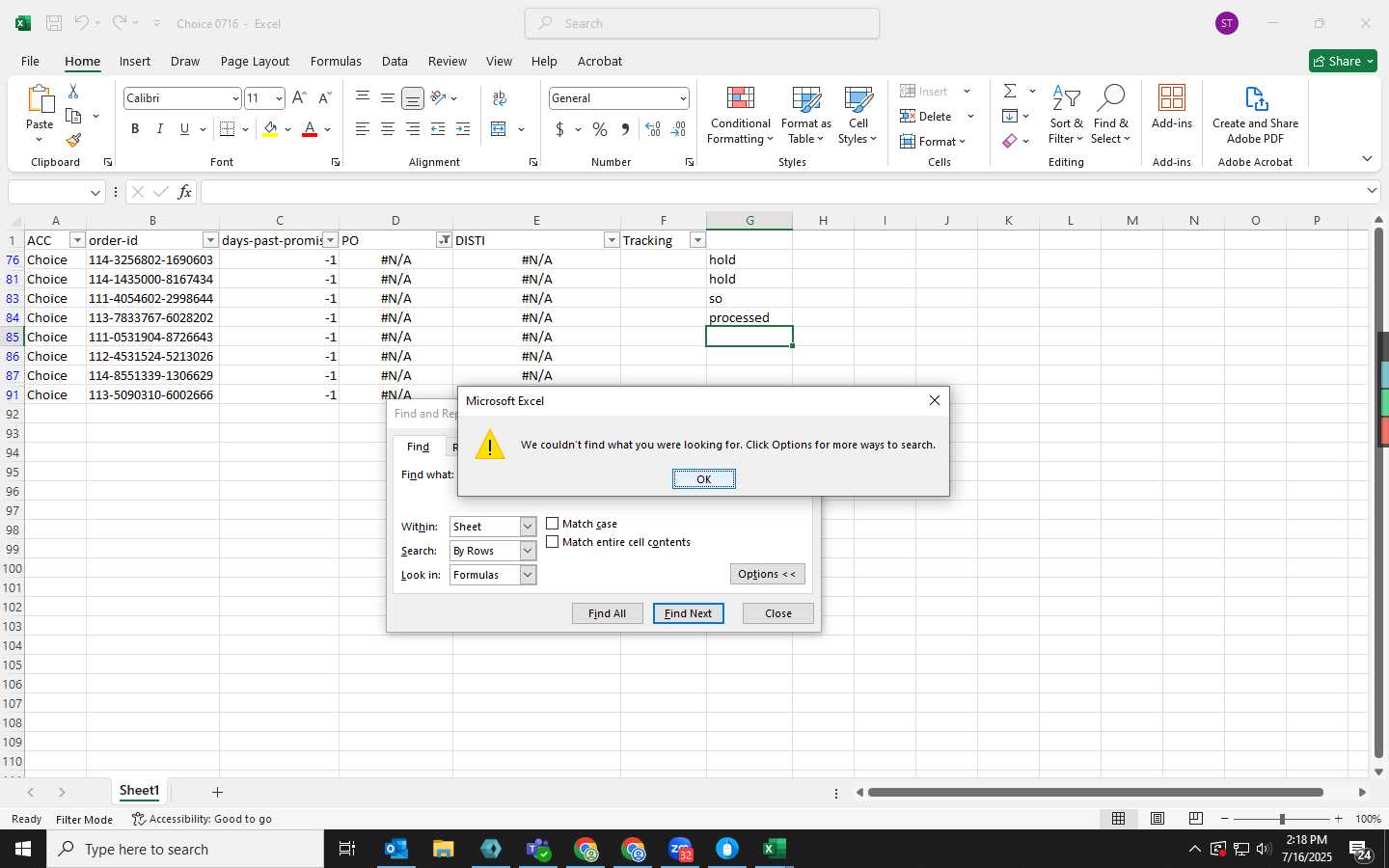
Task: Open Outlook from the taskbar
Action: coord(396,849)
